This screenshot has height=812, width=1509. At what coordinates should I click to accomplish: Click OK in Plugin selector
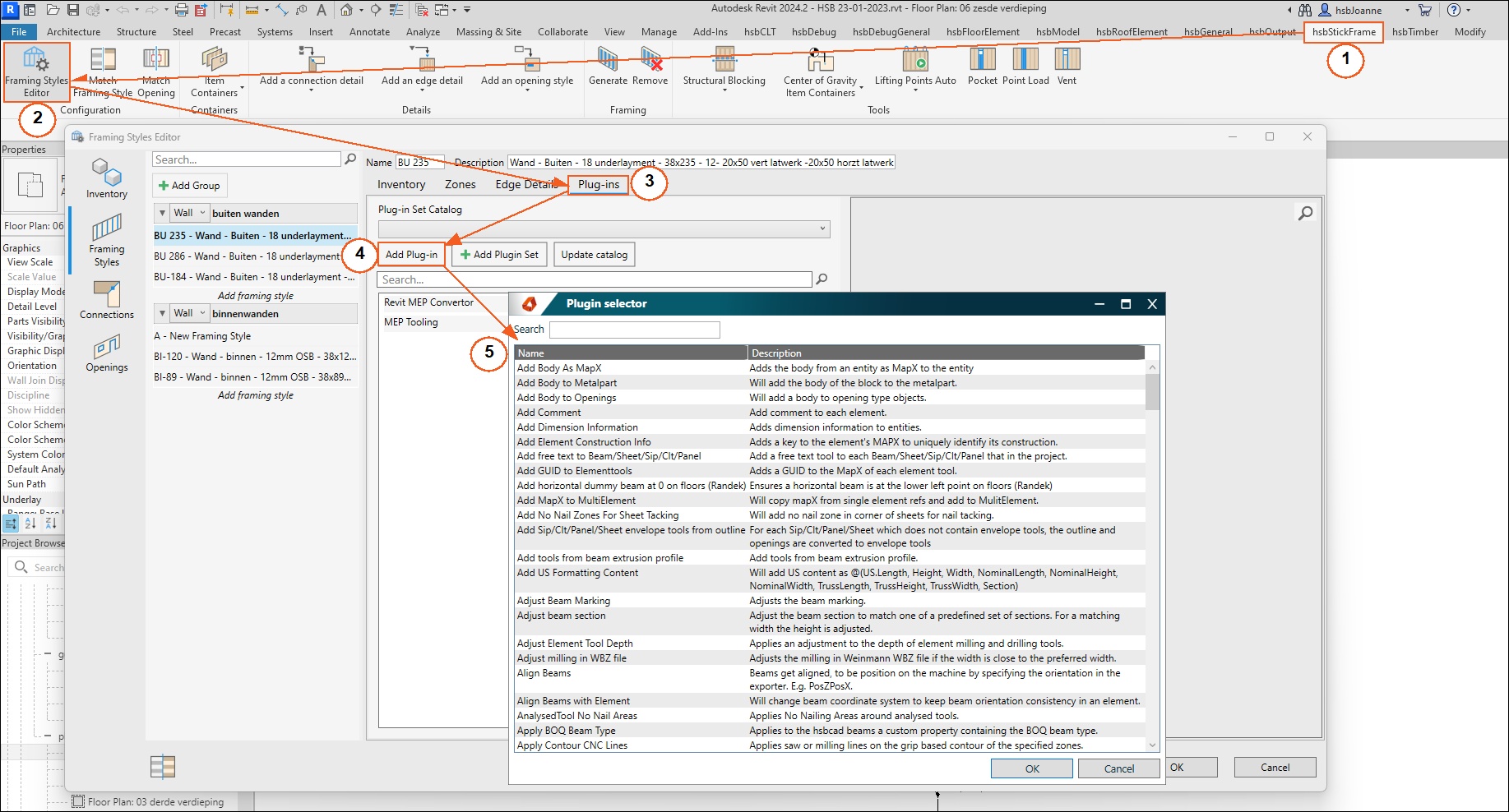[x=1032, y=768]
